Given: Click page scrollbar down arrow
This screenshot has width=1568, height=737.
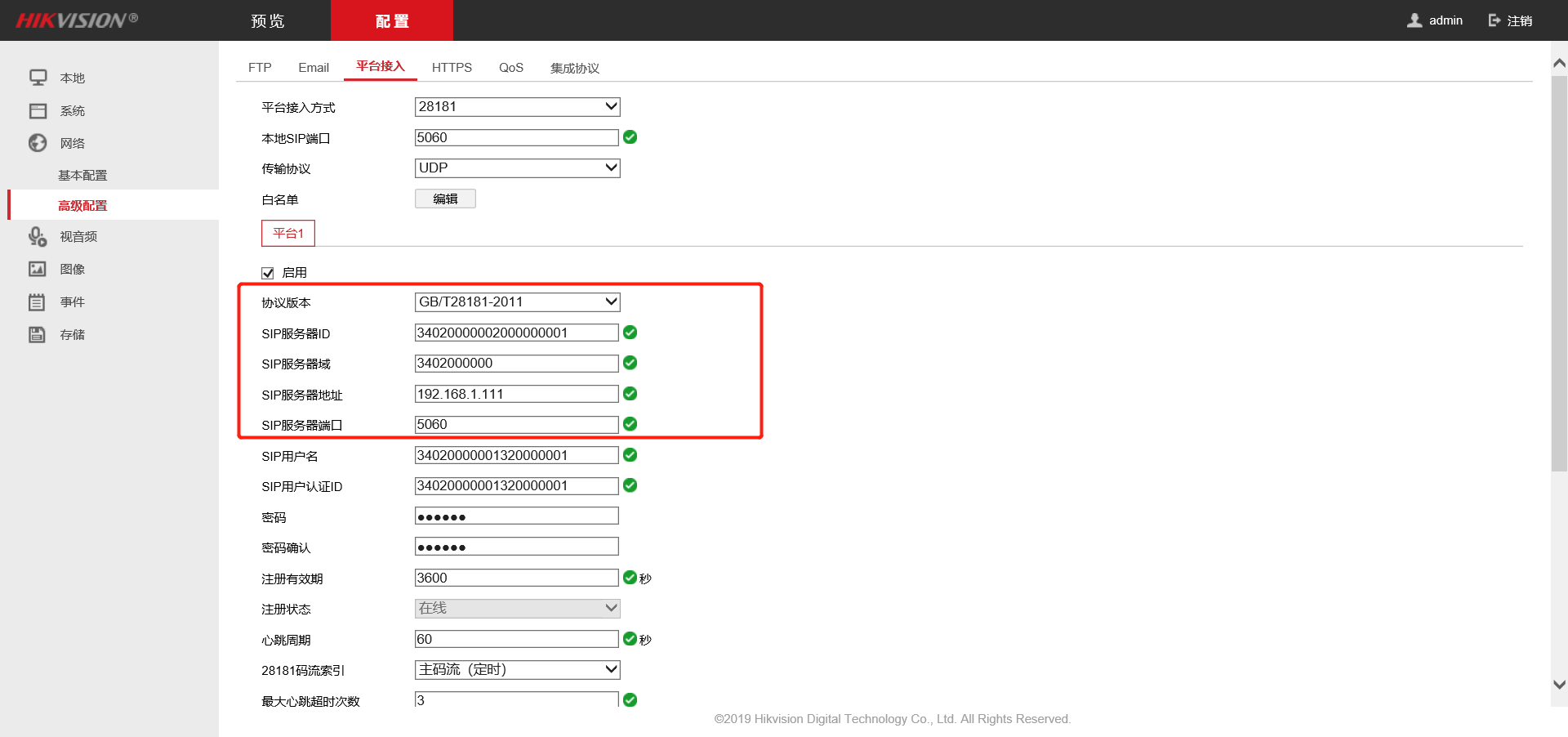Looking at the screenshot, I should (1559, 685).
